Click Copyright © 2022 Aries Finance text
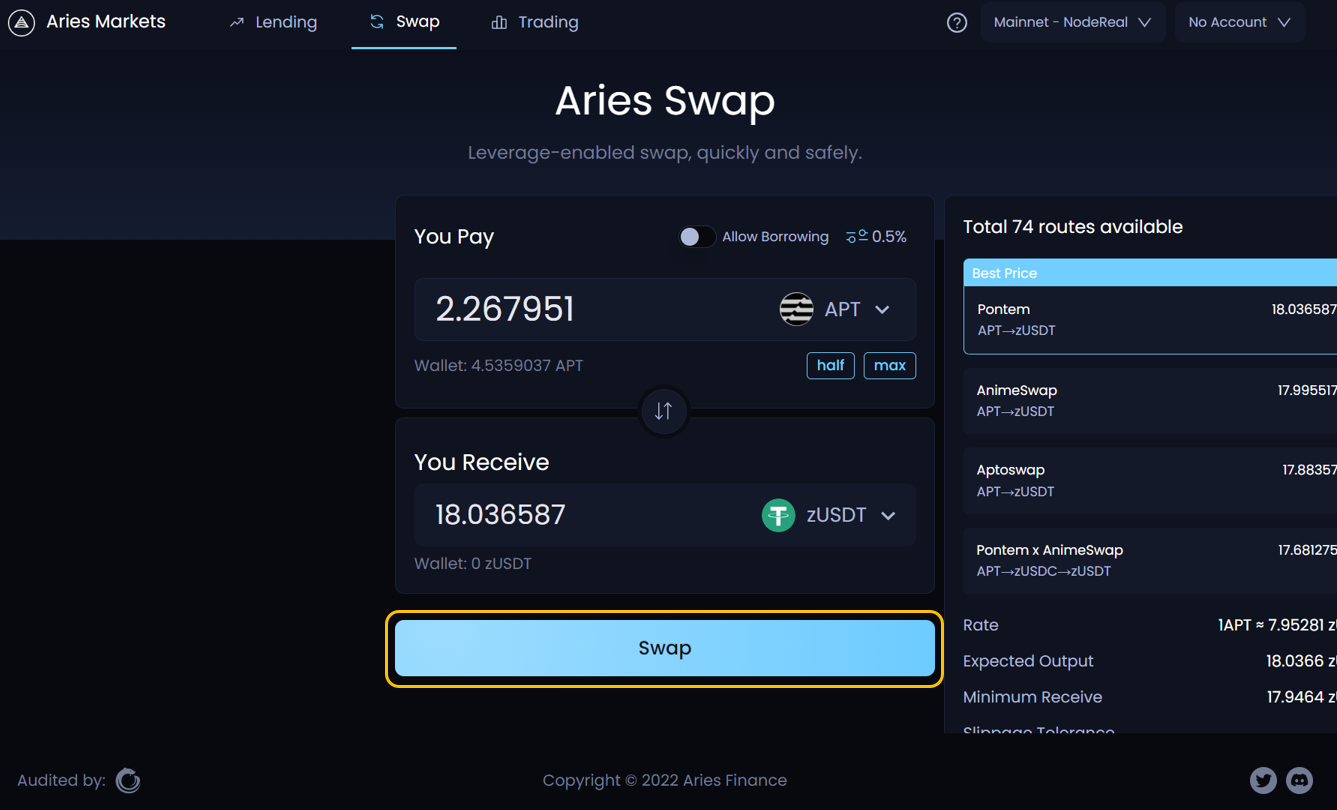This screenshot has height=810, width=1337. (x=665, y=780)
